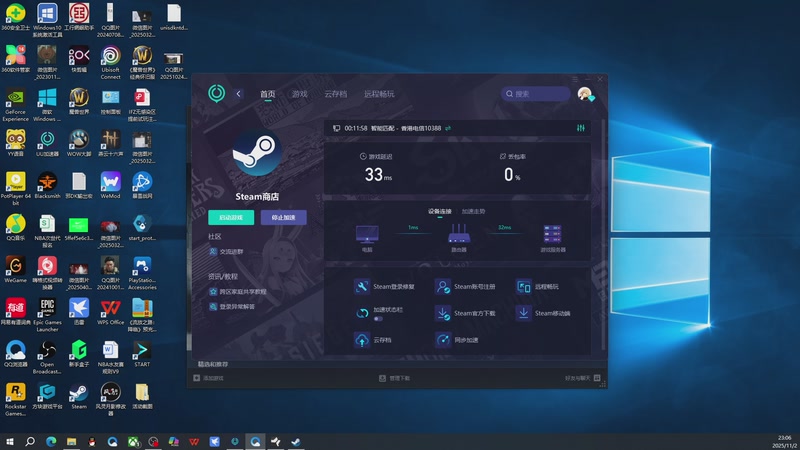Click the 路由器 router device icon

pos(459,234)
